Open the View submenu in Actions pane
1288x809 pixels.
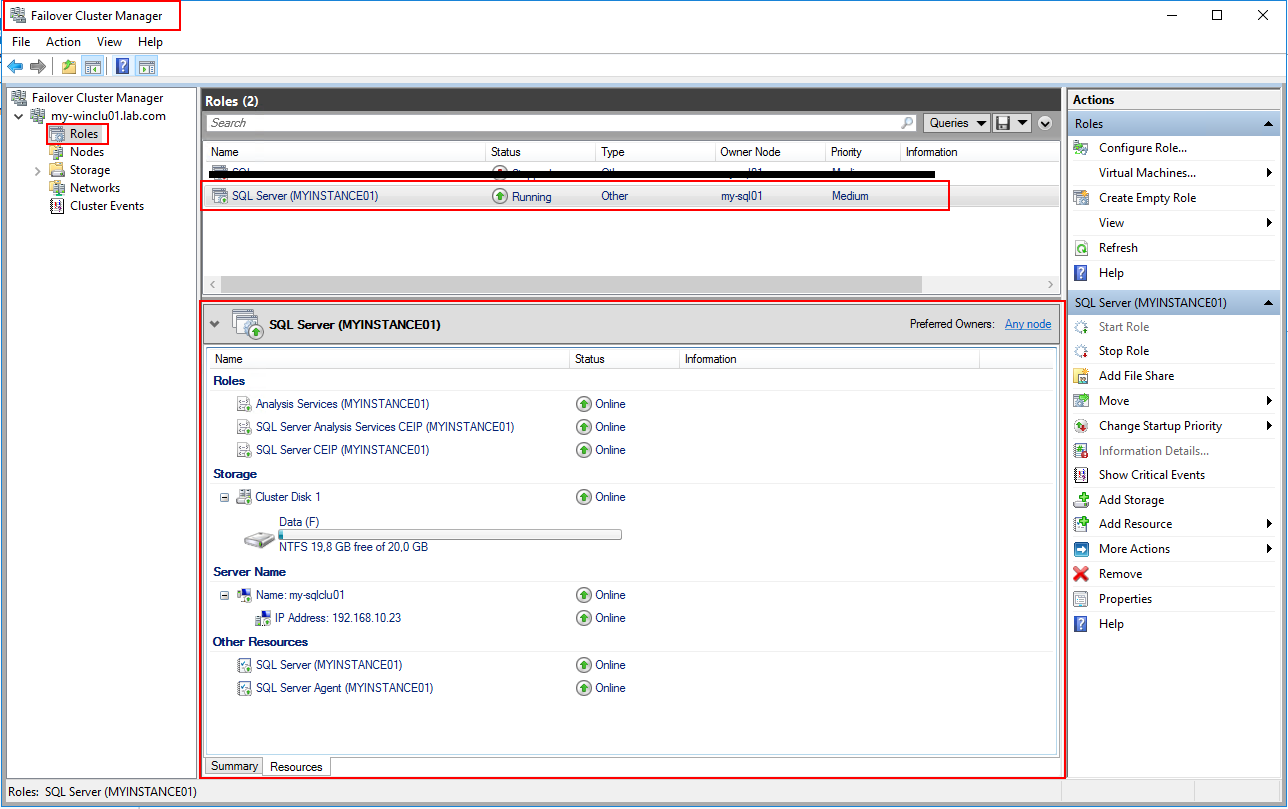(1174, 223)
